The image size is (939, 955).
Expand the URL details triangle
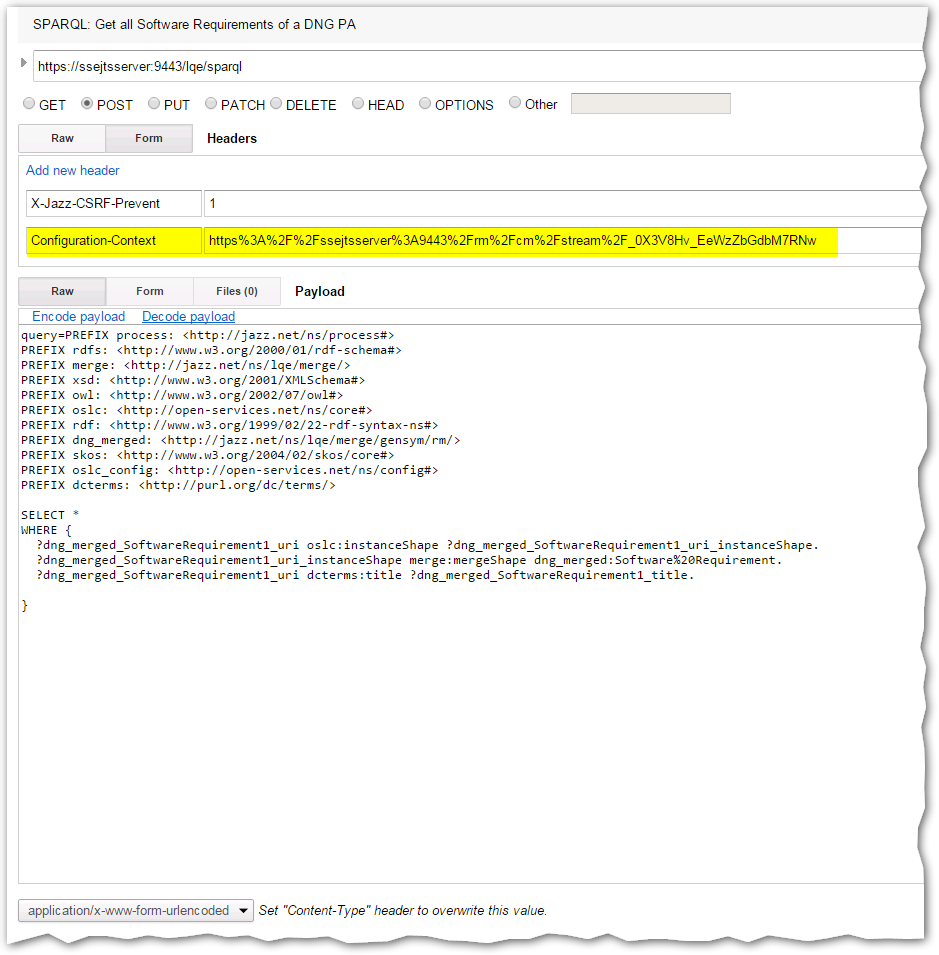point(24,64)
